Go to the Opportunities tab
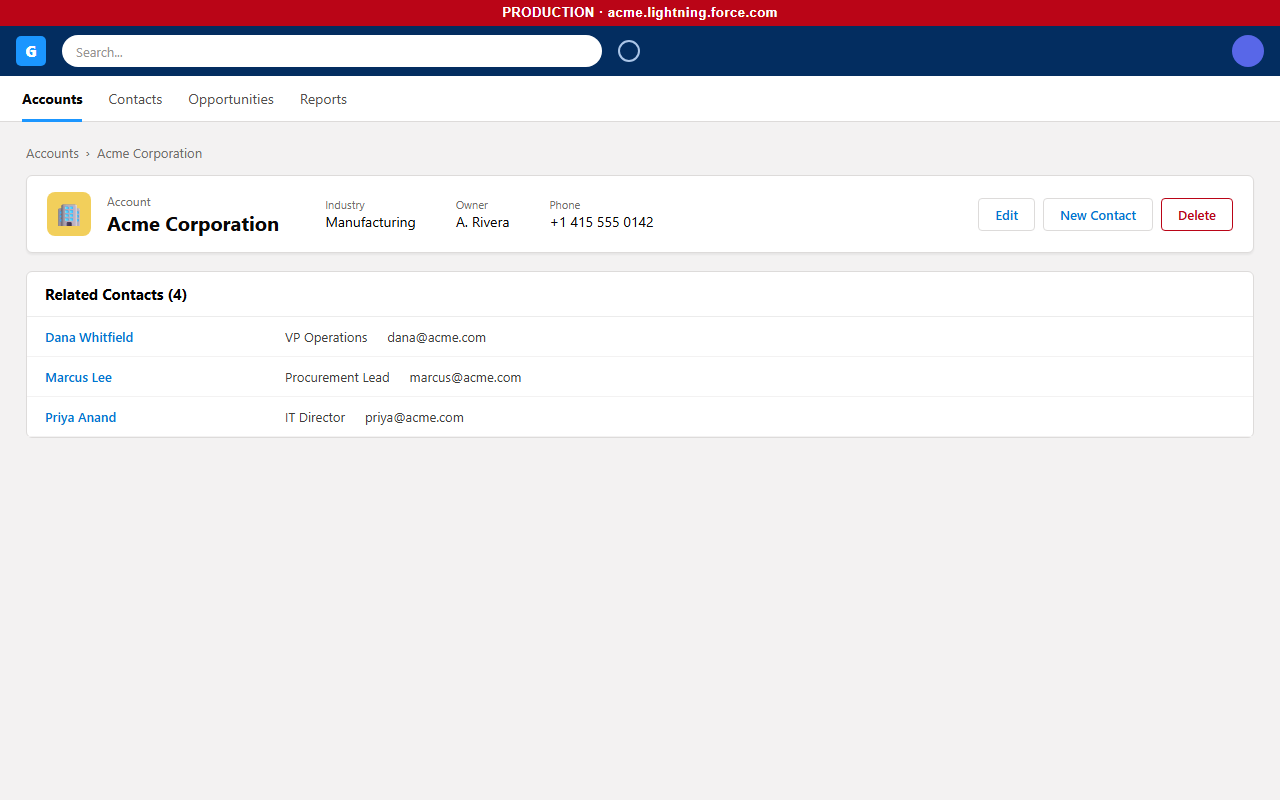Viewport: 1280px width, 800px height. pyautogui.click(x=231, y=99)
